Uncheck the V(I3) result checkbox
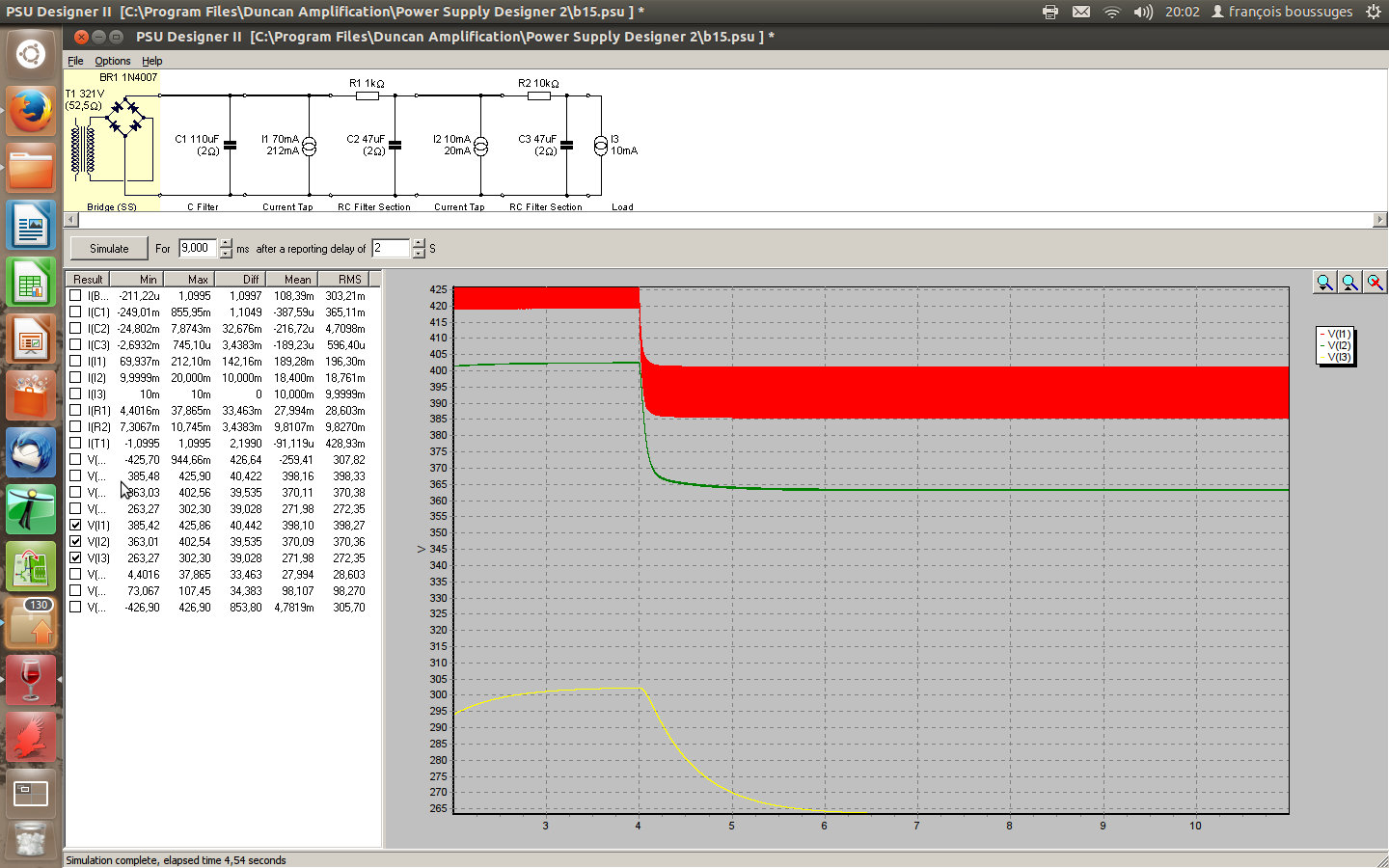The image size is (1389, 868). tap(75, 558)
